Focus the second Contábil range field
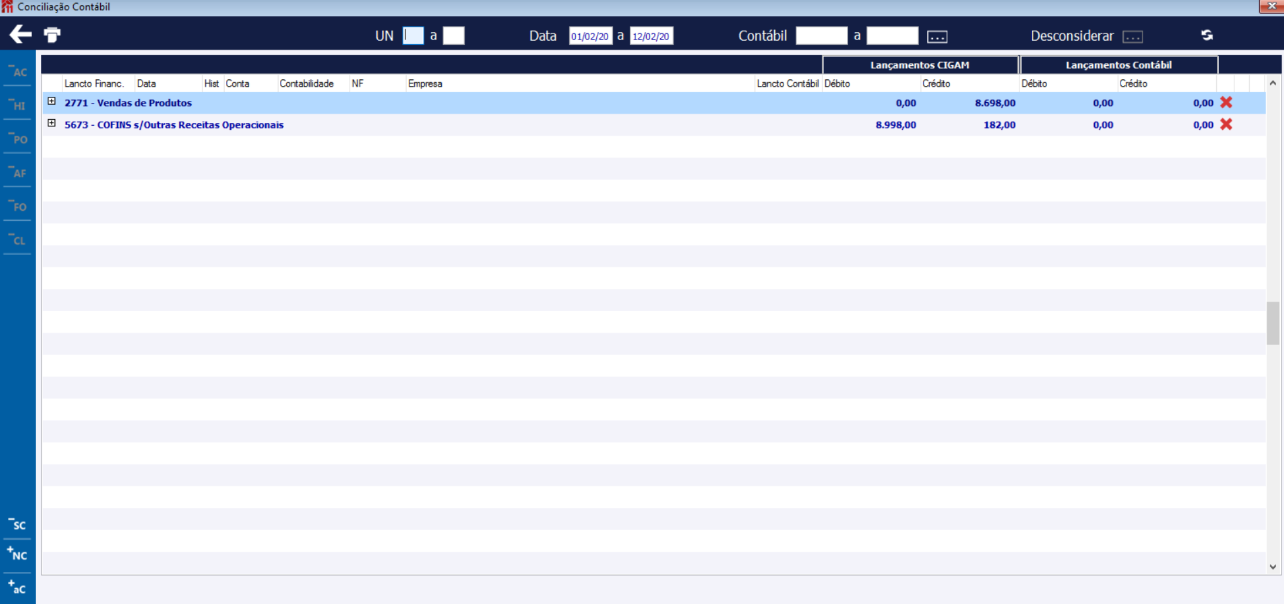 click(892, 36)
